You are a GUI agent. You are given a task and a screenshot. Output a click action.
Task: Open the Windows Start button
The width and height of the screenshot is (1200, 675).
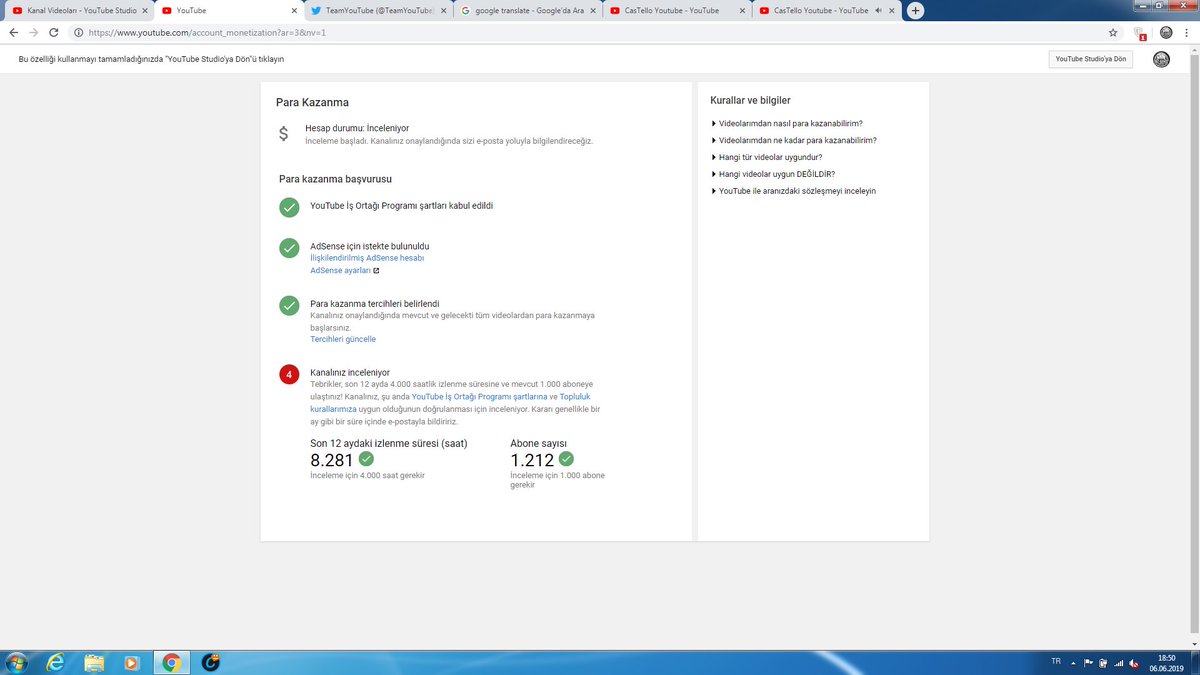17,662
